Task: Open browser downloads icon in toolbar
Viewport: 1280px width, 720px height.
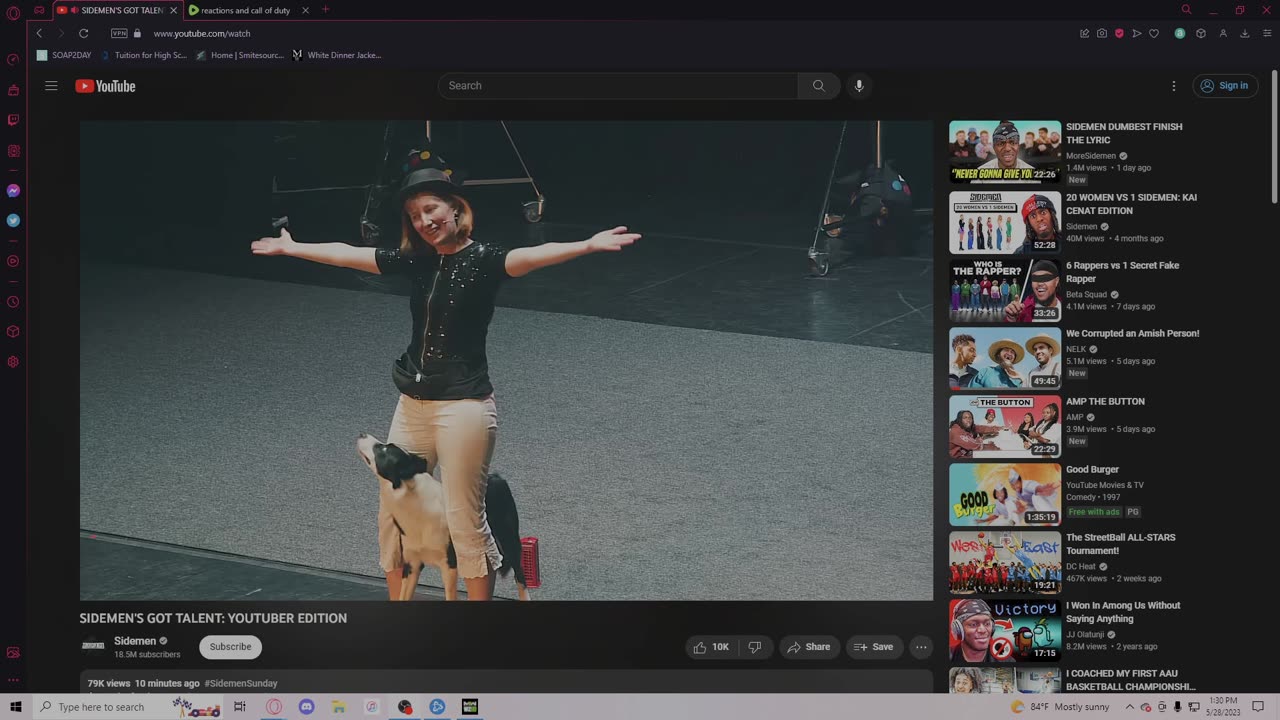Action: tap(1244, 33)
